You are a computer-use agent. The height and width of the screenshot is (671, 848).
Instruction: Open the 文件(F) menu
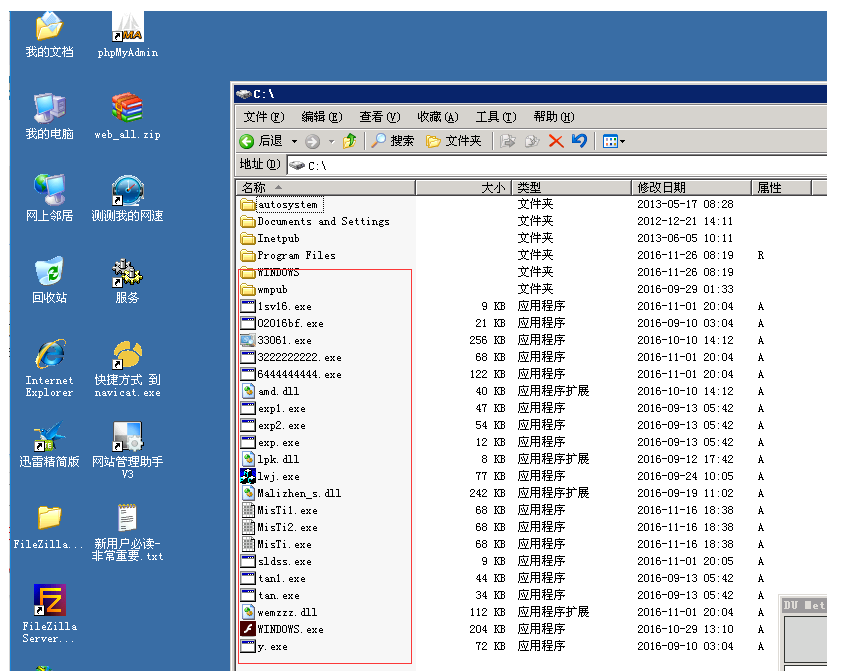[264, 117]
